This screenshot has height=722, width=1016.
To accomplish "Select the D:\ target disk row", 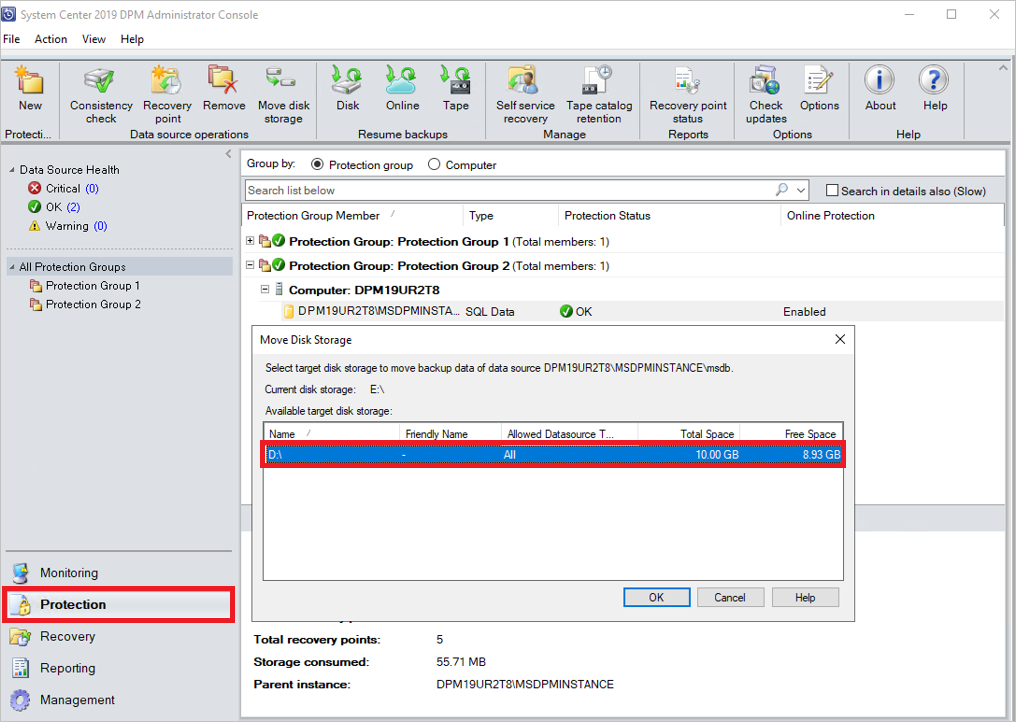I will pos(553,454).
